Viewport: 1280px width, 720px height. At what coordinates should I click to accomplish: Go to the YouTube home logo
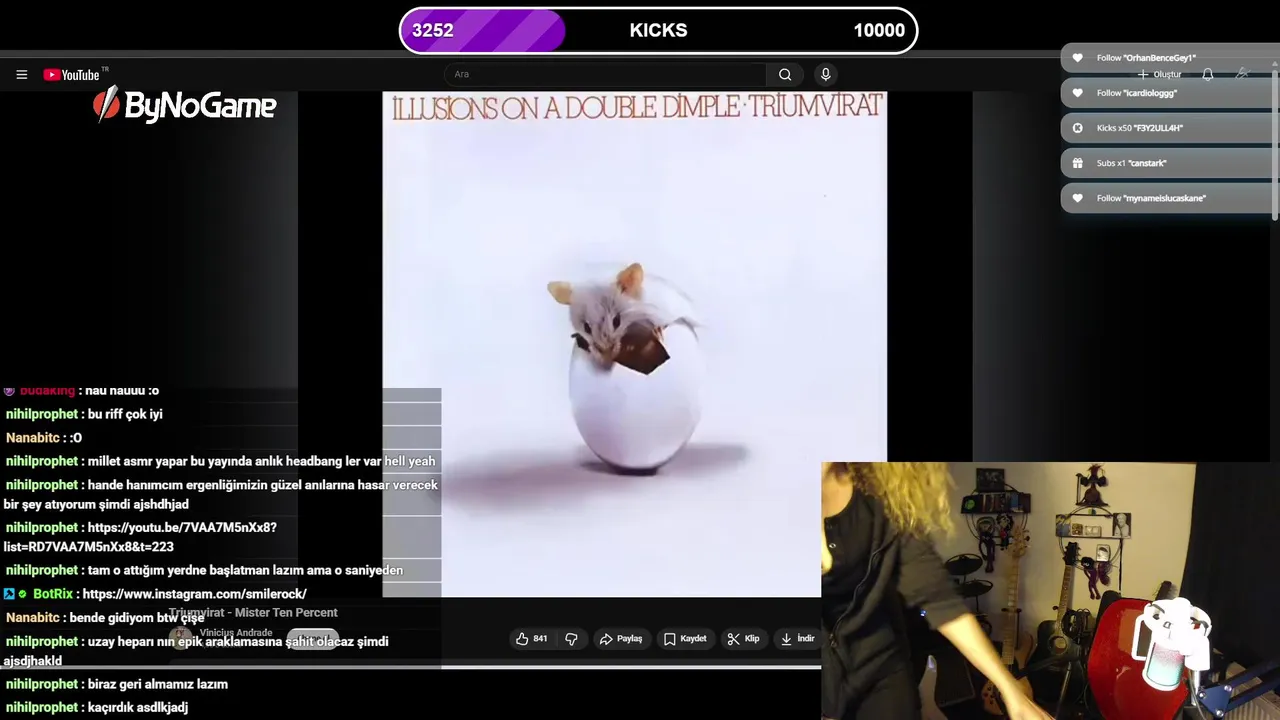coord(72,74)
